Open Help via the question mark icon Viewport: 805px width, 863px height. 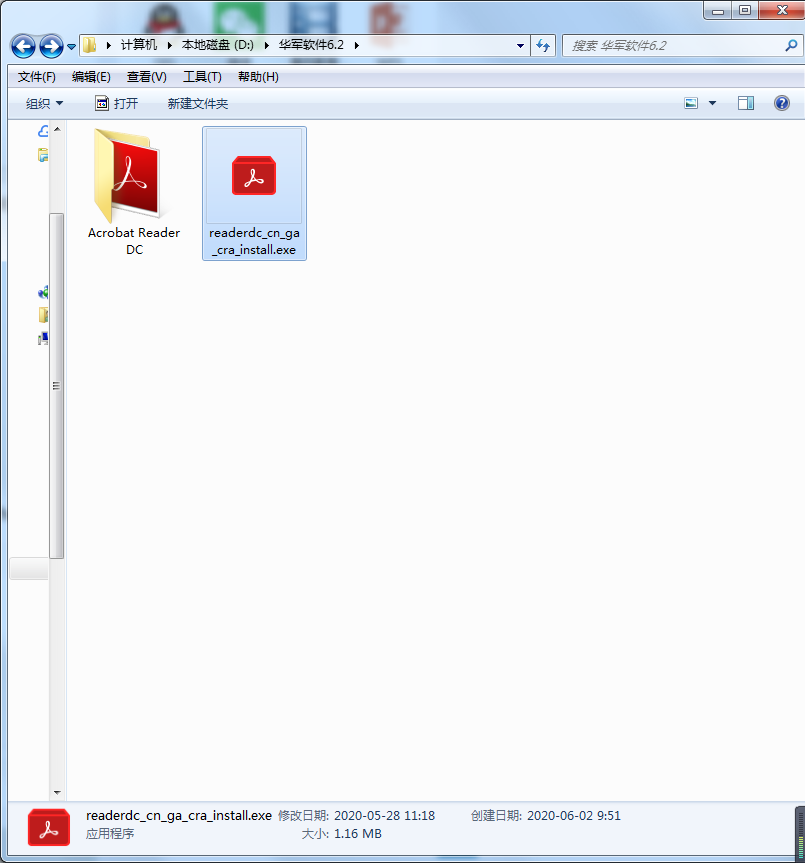click(780, 103)
